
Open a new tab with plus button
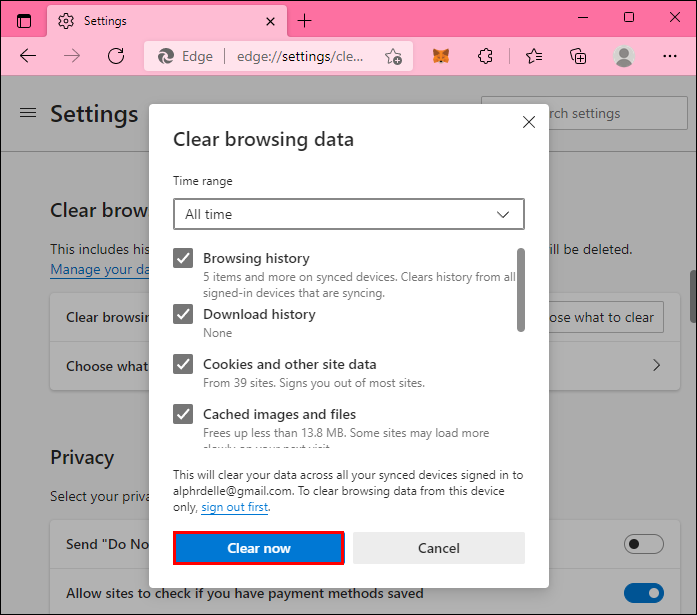tap(305, 20)
